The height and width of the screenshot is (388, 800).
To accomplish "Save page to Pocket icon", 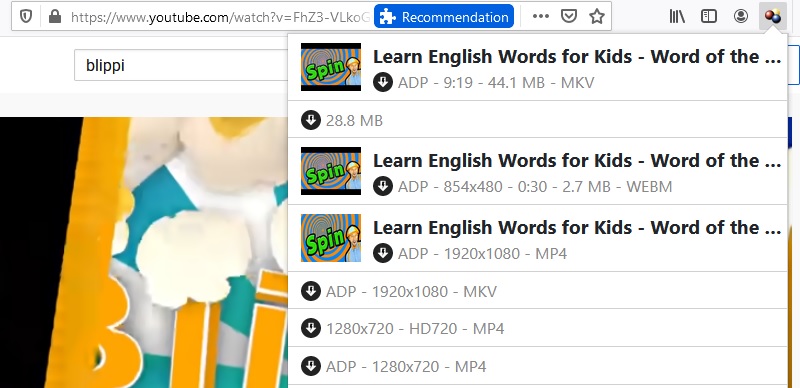I will [x=568, y=16].
